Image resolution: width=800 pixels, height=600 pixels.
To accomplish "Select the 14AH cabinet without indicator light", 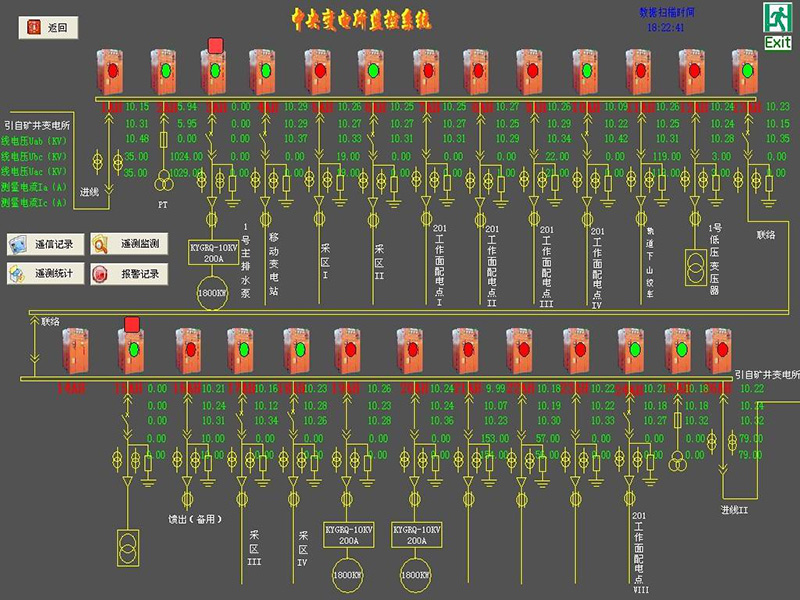I will [x=75, y=351].
